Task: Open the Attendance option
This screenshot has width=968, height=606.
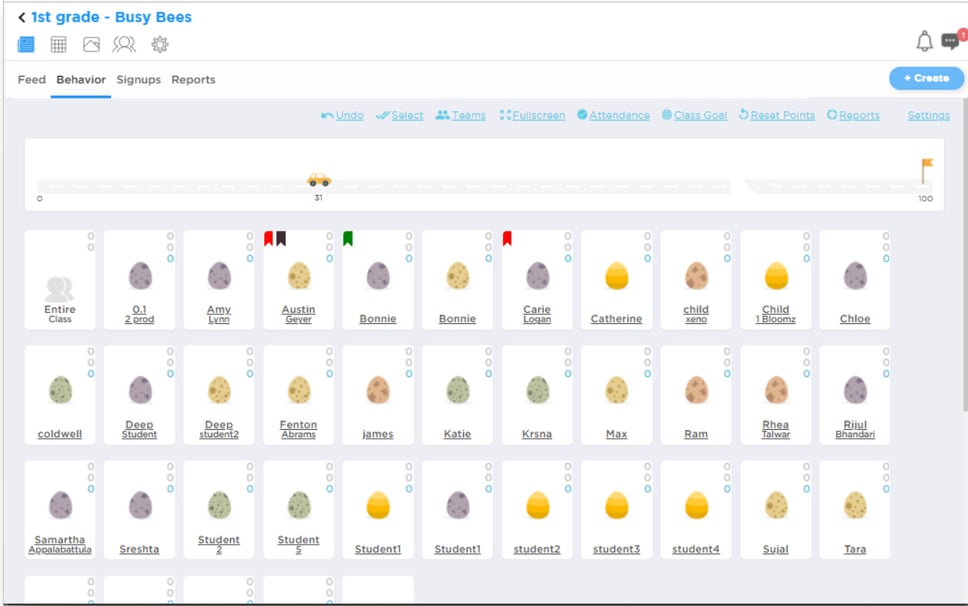Action: coord(613,116)
